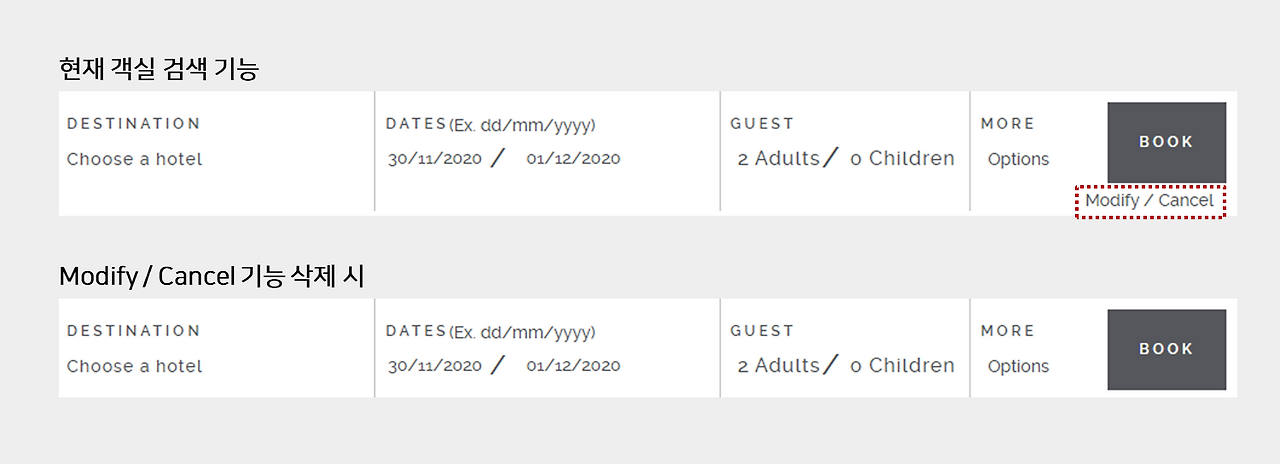Select check-out date 01/12/2020 in 현재 객실 검색 bar

(573, 159)
